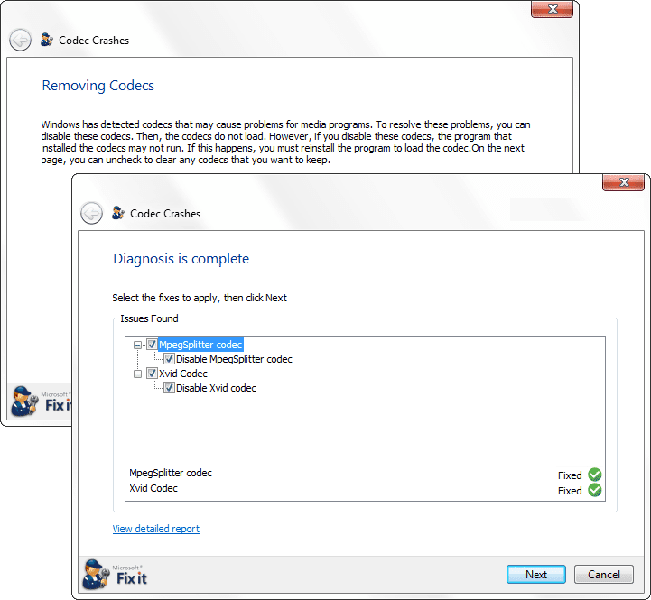This screenshot has height=600, width=651.
Task: Click 'Select the fixes to apply' instruction text
Action: click(x=199, y=298)
